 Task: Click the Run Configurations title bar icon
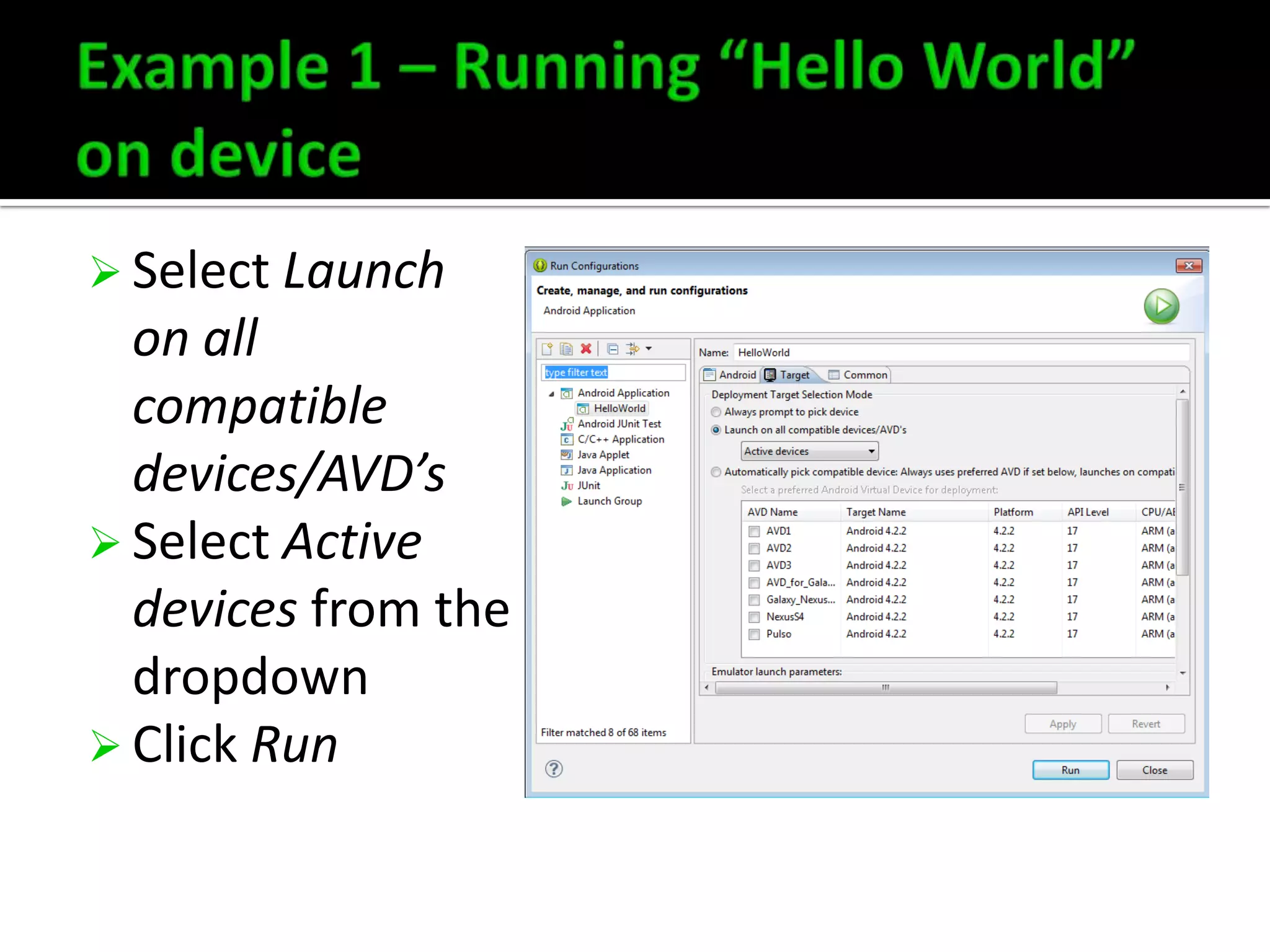540,266
